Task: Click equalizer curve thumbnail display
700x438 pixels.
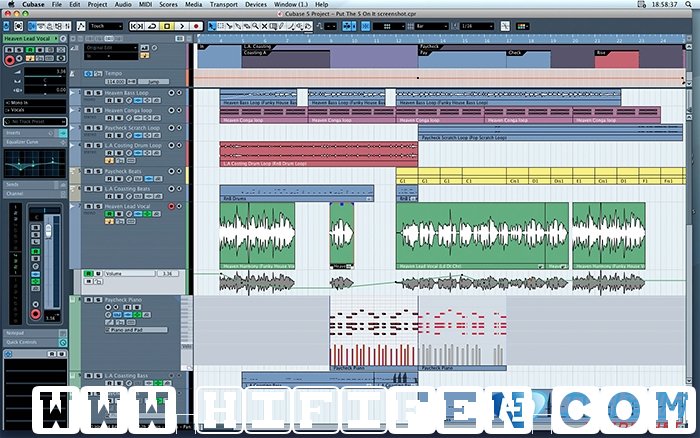Action: coord(35,164)
